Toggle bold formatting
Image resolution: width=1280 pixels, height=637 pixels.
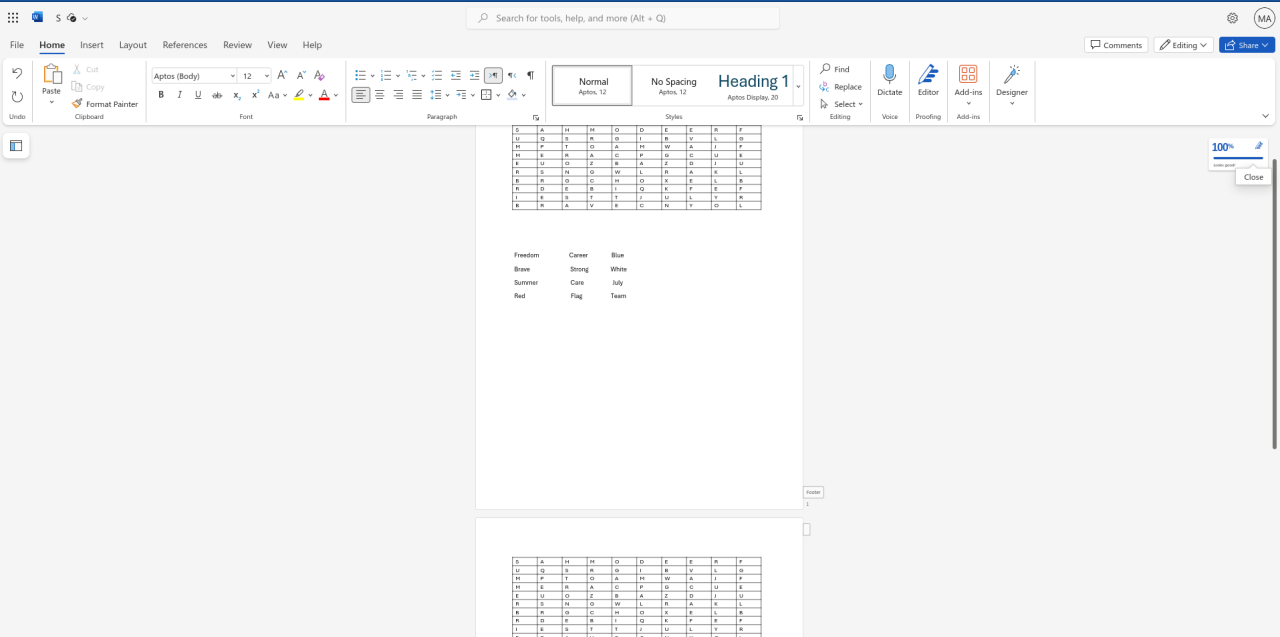point(161,95)
